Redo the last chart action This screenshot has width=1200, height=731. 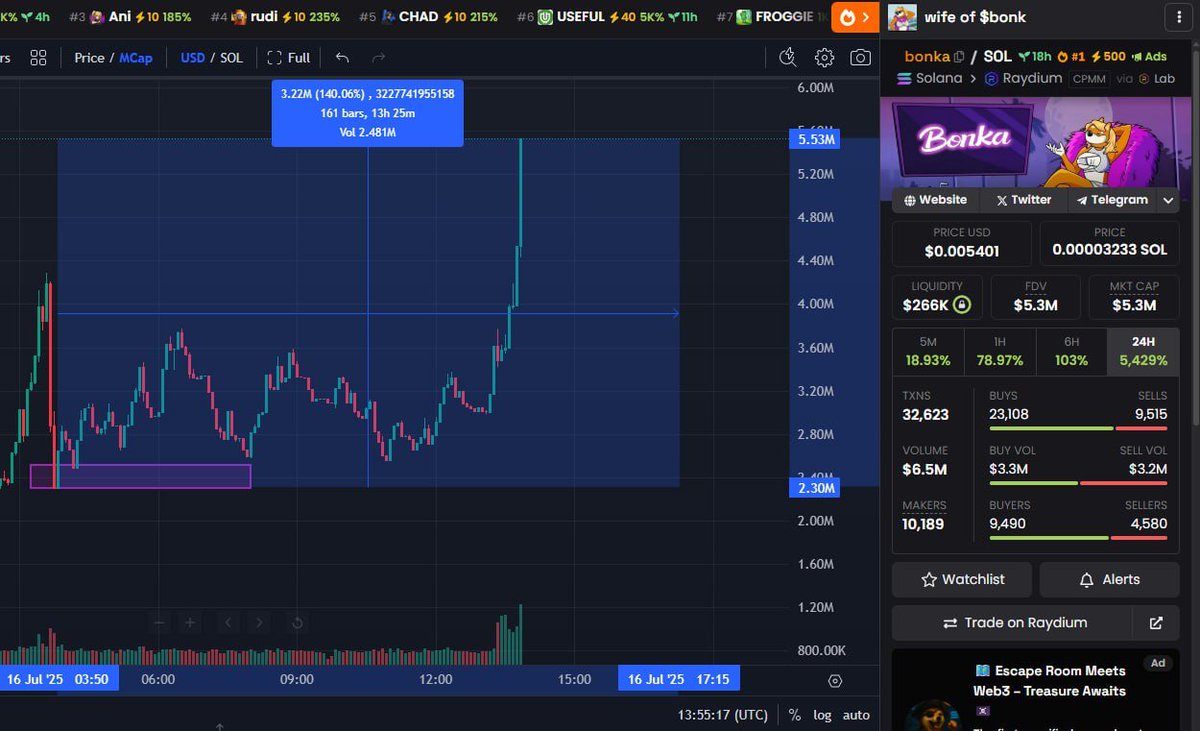tap(378, 58)
